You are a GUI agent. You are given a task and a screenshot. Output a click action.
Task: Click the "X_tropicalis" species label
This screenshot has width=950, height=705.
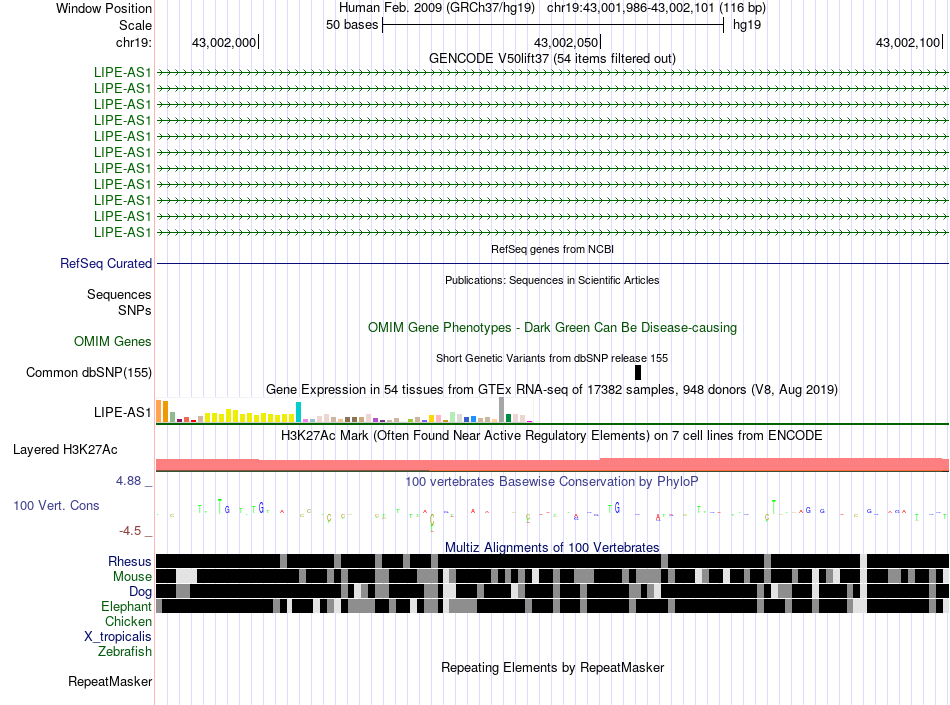coord(118,637)
